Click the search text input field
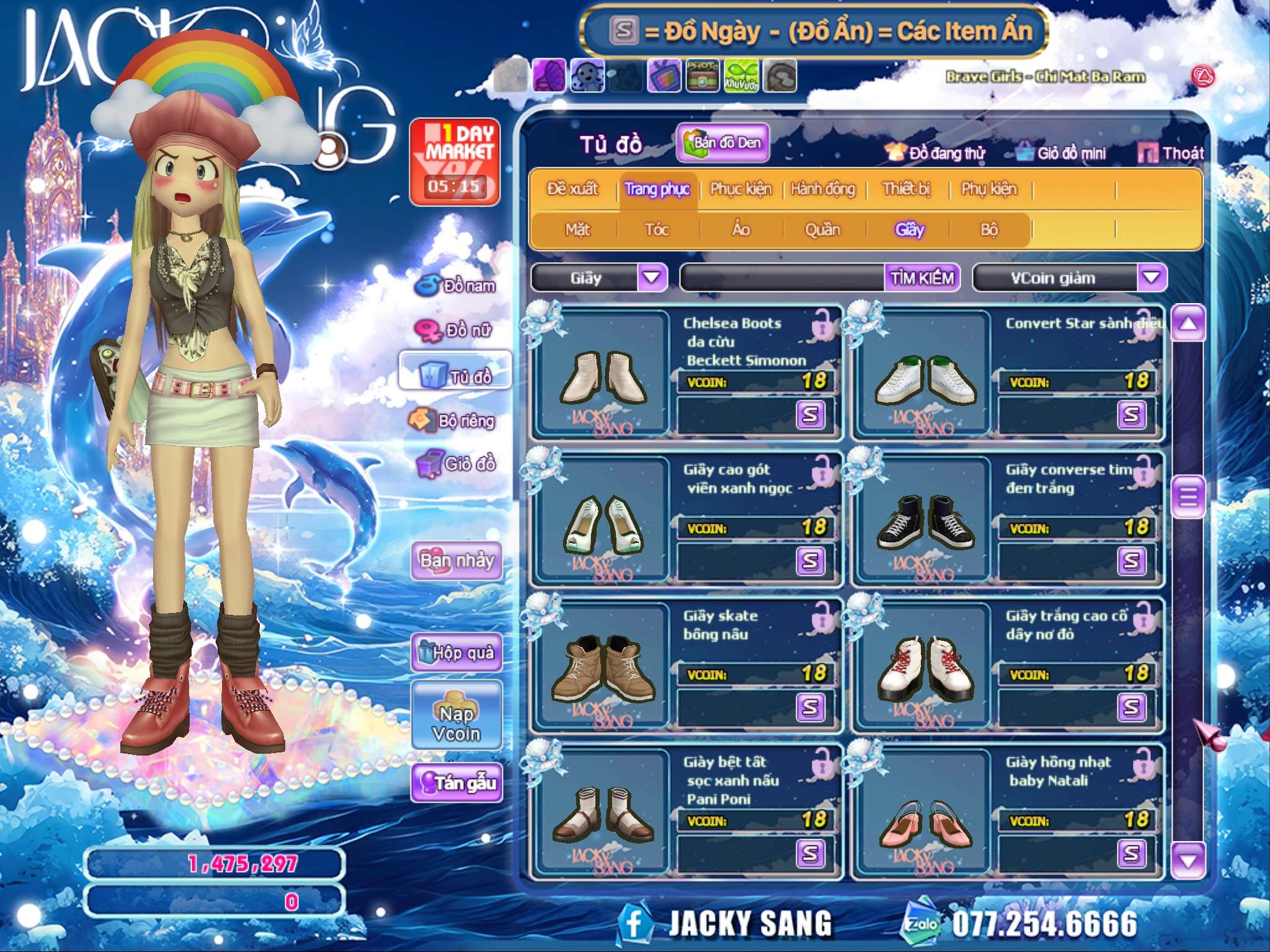This screenshot has width=1270, height=952. click(783, 278)
